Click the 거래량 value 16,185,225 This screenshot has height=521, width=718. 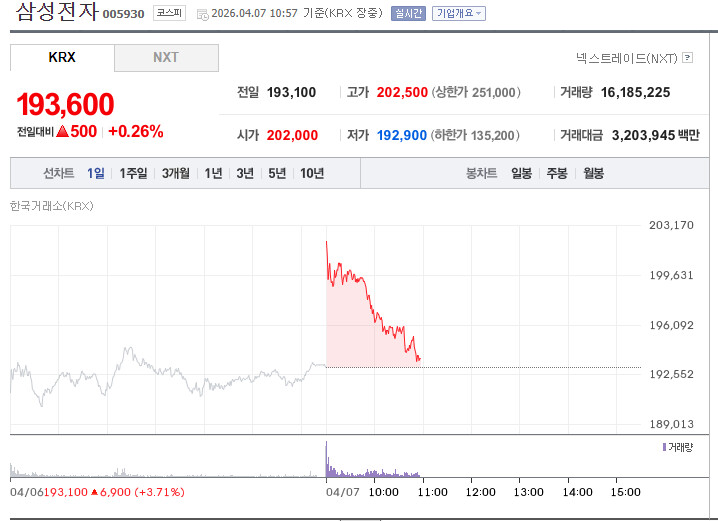635,92
